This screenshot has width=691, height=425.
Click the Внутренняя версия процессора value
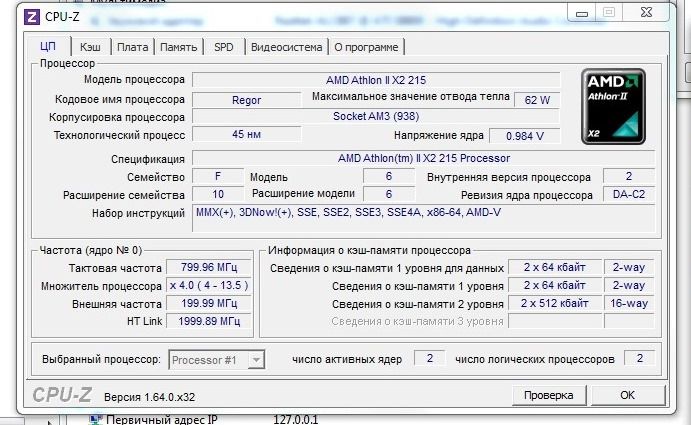629,176
